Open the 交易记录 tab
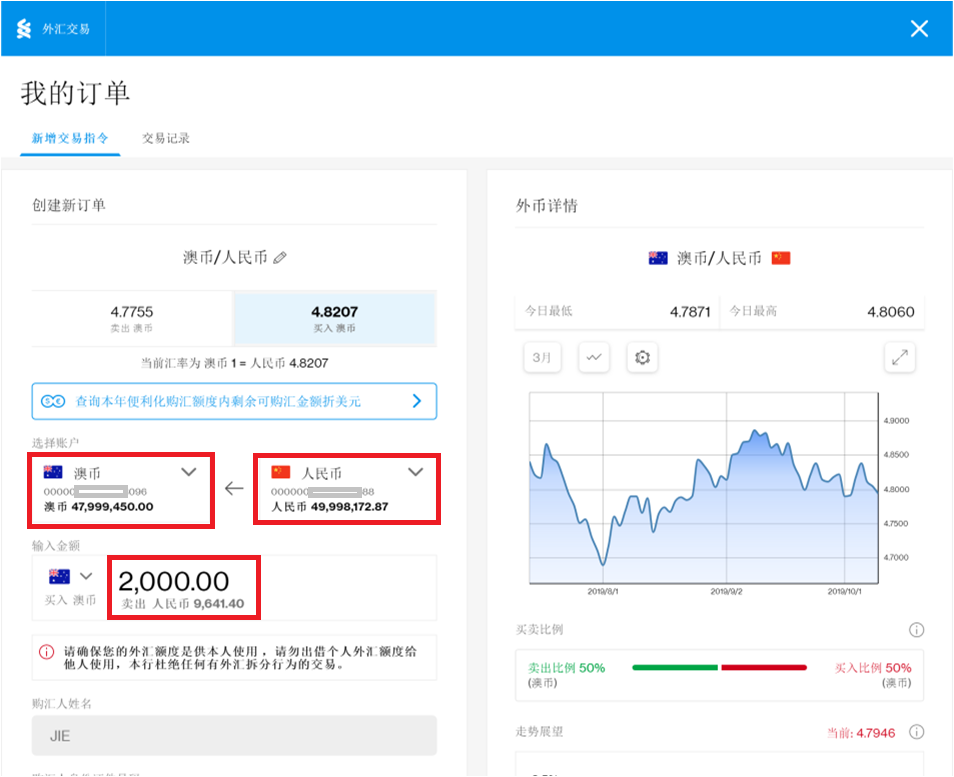This screenshot has height=777, width=954. coord(165,138)
